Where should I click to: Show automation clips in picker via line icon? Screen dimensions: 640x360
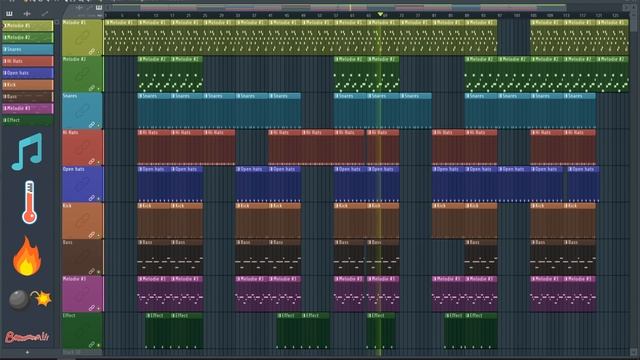tap(44, 13)
